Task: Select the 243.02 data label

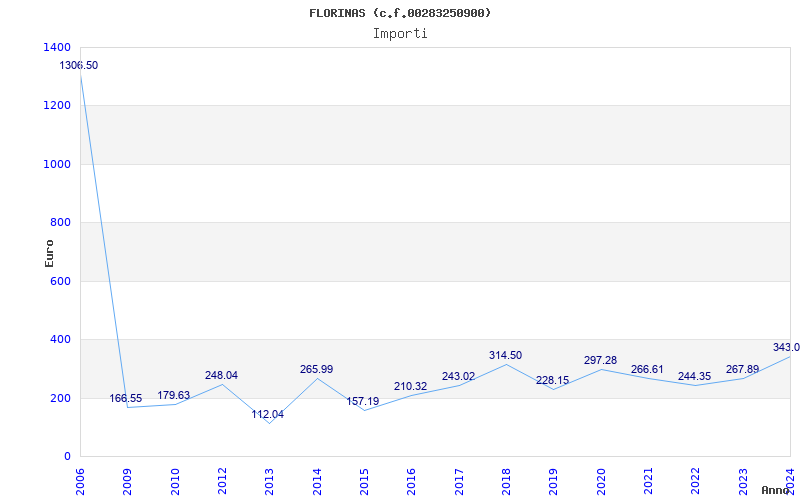Action: tap(458, 377)
